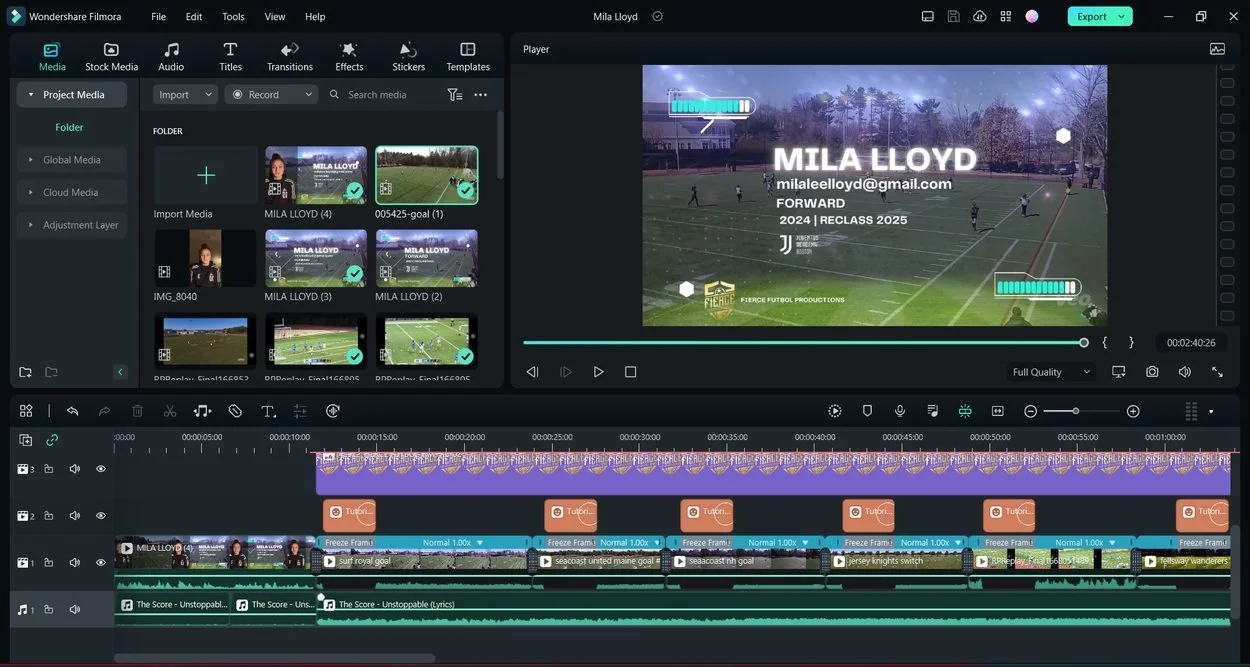1250x667 pixels.
Task: Select the Text tool in timeline toolbar
Action: (x=268, y=411)
